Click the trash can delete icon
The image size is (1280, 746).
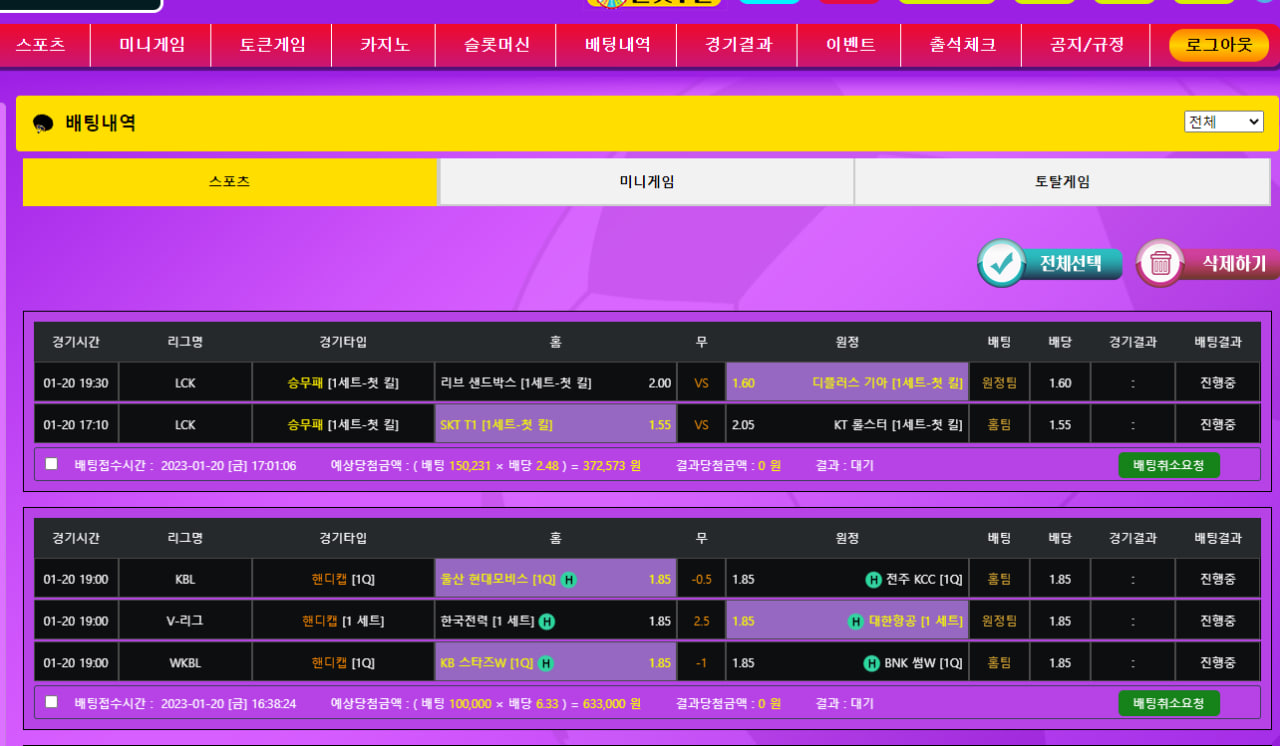pos(1160,263)
